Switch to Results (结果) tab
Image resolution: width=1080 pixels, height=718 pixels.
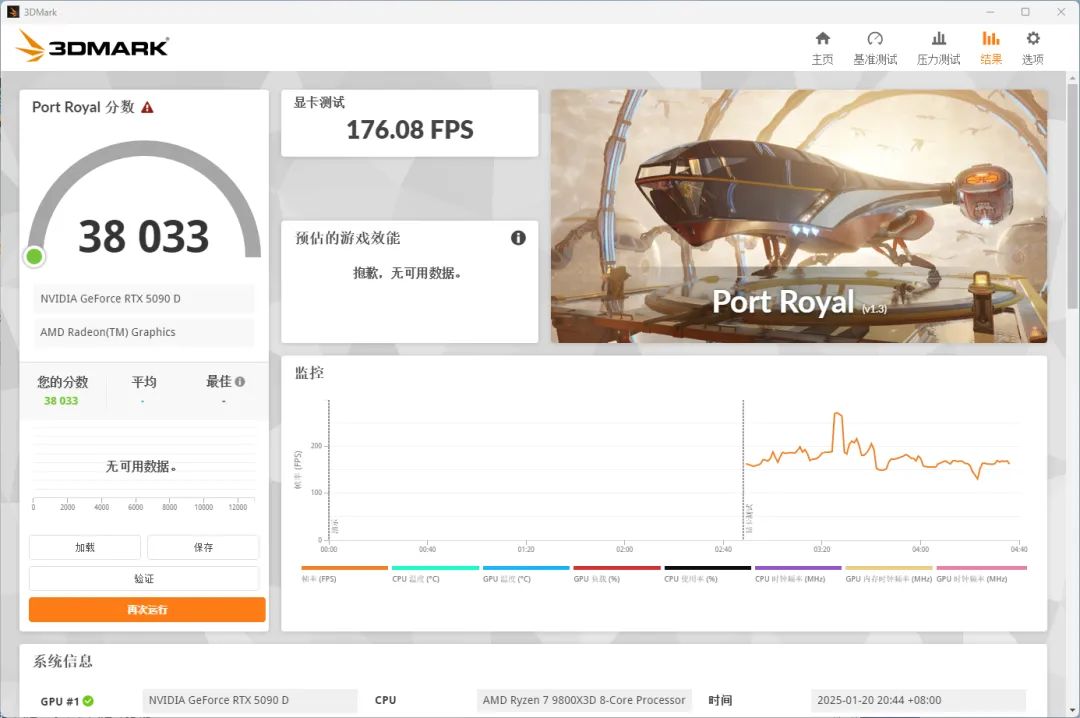point(990,48)
